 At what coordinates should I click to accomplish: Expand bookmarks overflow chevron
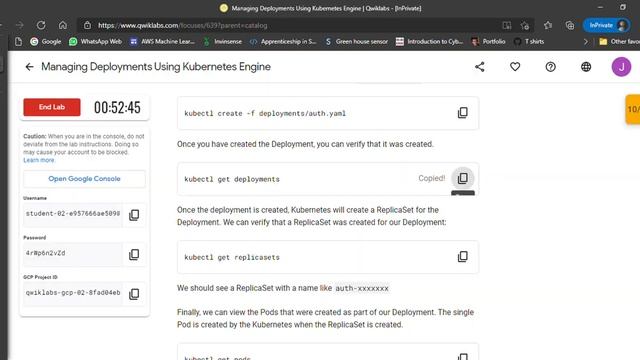[586, 42]
